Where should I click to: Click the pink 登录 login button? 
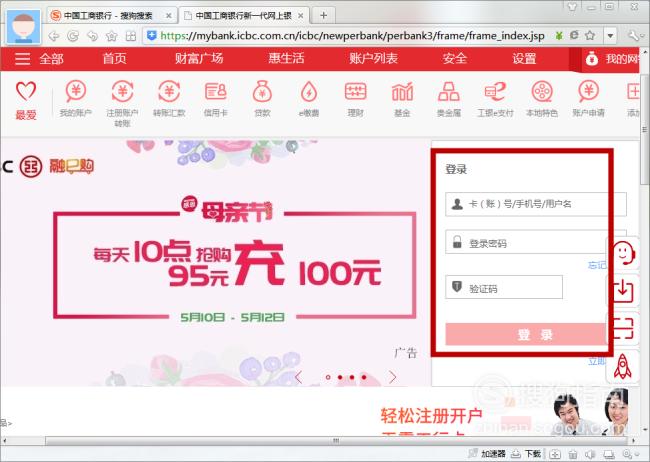pos(526,334)
